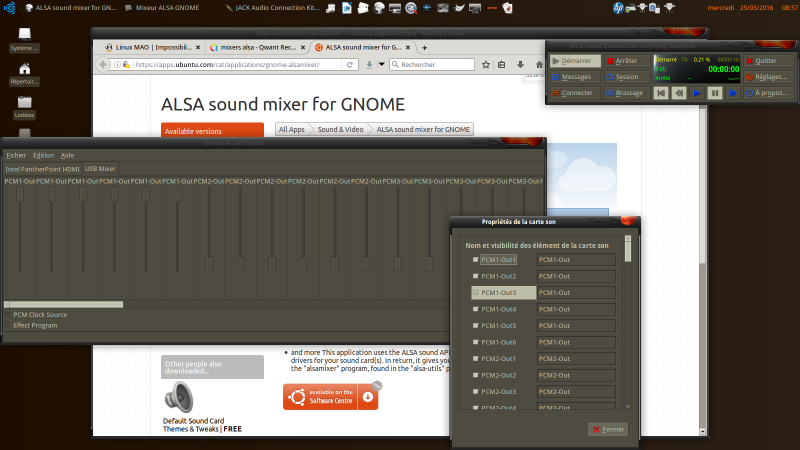Edit the name field in the PCM2-Out1 row
The image size is (800, 450).
[576, 359]
